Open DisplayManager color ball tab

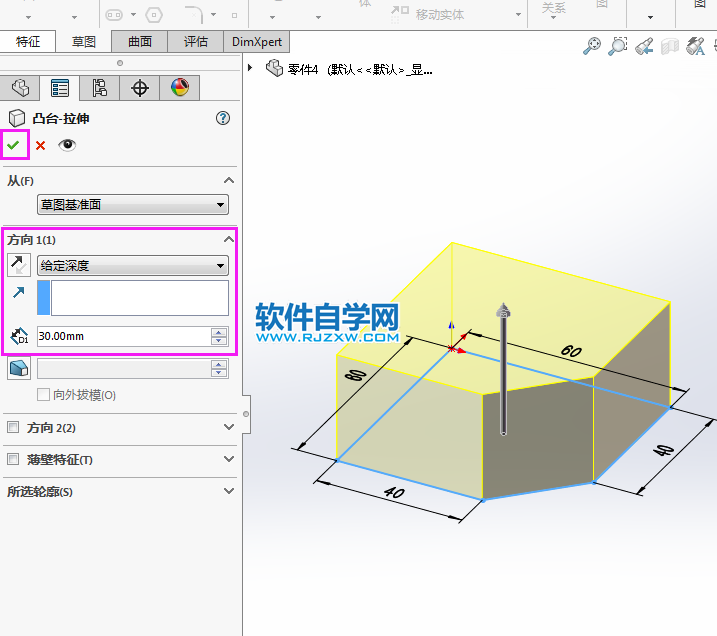pos(180,88)
